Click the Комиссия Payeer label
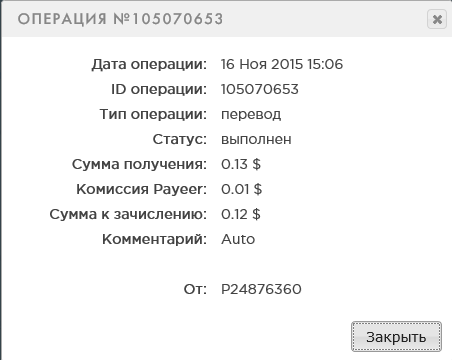 [x=142, y=189]
